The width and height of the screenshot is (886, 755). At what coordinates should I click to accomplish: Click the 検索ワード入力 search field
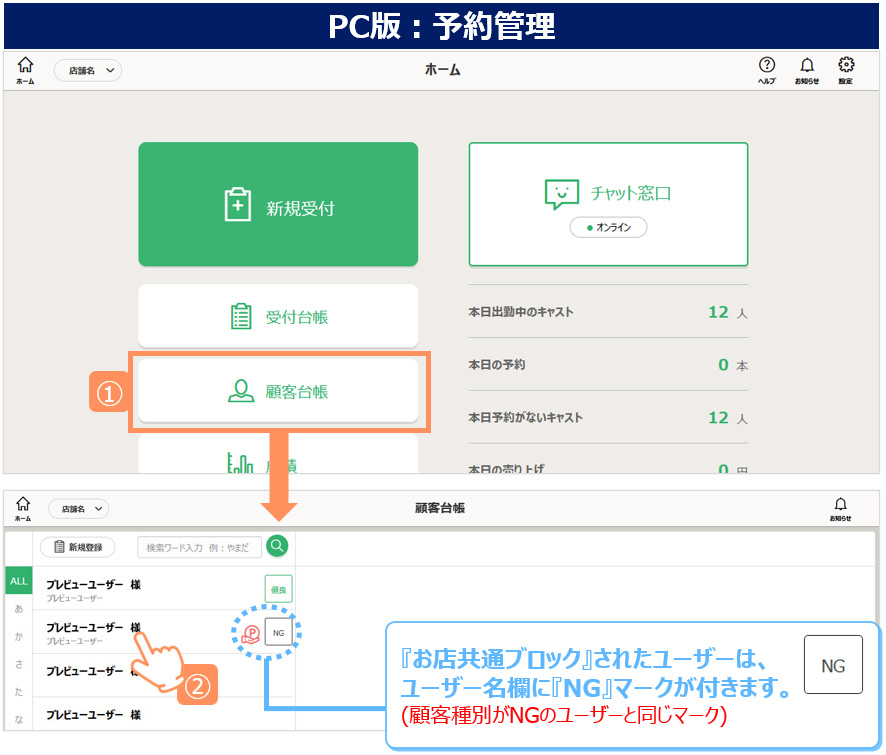(199, 547)
